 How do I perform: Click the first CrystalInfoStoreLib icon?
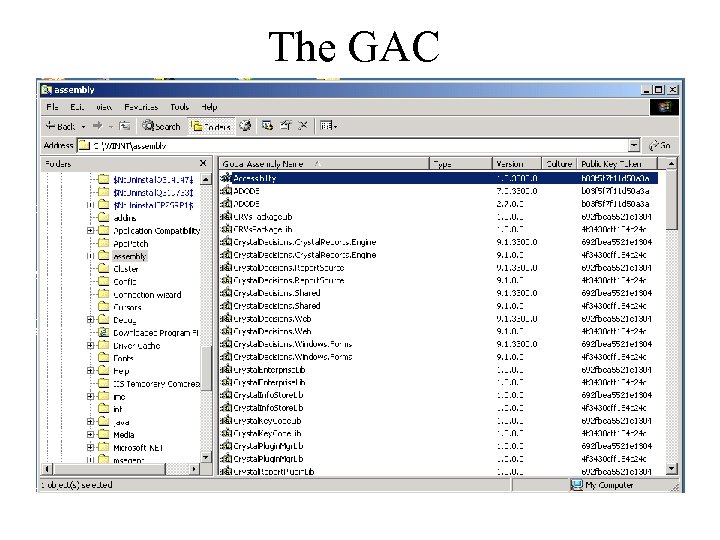point(226,394)
